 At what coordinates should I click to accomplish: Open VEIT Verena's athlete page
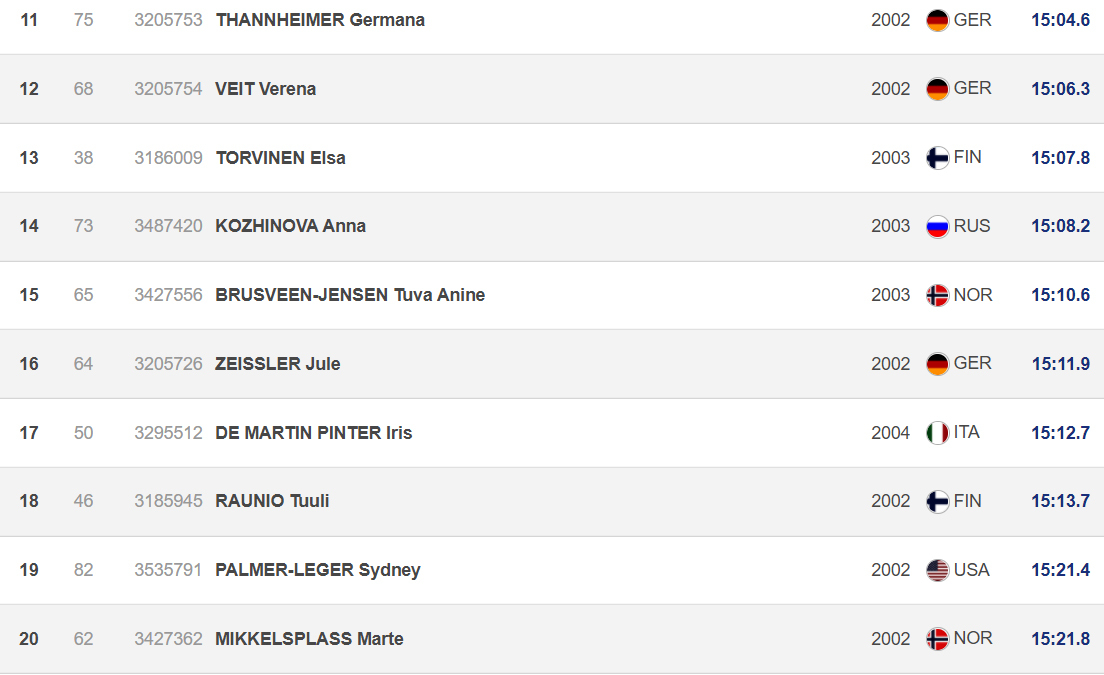pyautogui.click(x=265, y=89)
